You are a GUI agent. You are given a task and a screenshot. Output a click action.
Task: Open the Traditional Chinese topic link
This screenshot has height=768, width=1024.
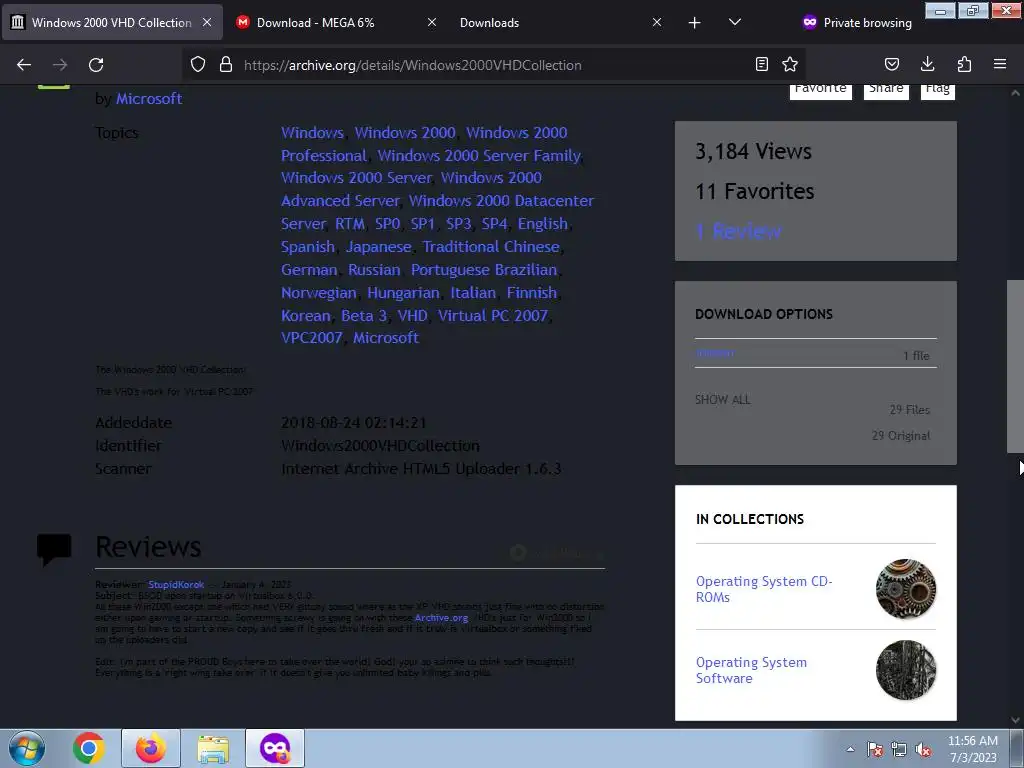tap(491, 247)
